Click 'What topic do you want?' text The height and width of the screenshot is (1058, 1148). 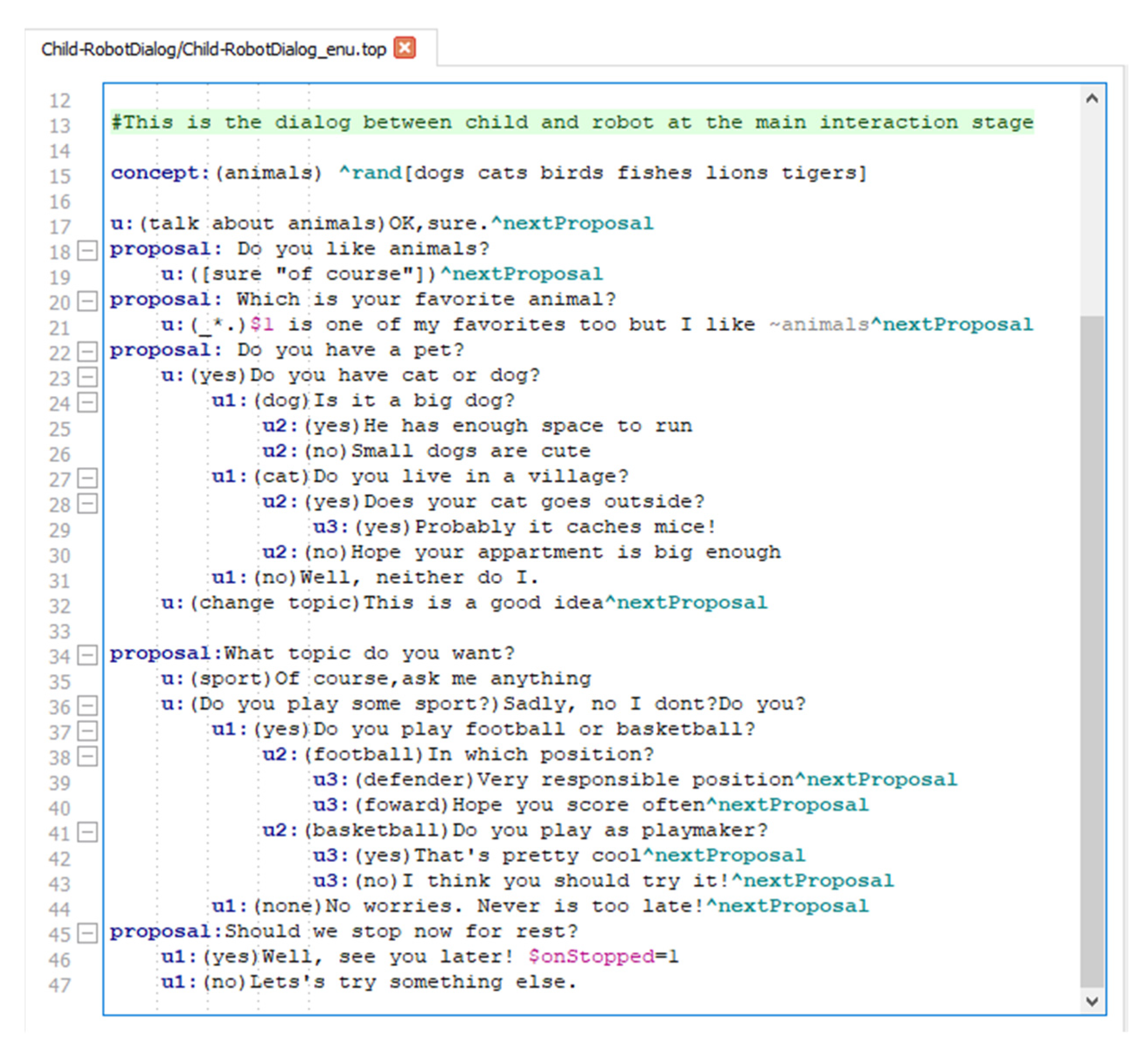[x=369, y=653]
